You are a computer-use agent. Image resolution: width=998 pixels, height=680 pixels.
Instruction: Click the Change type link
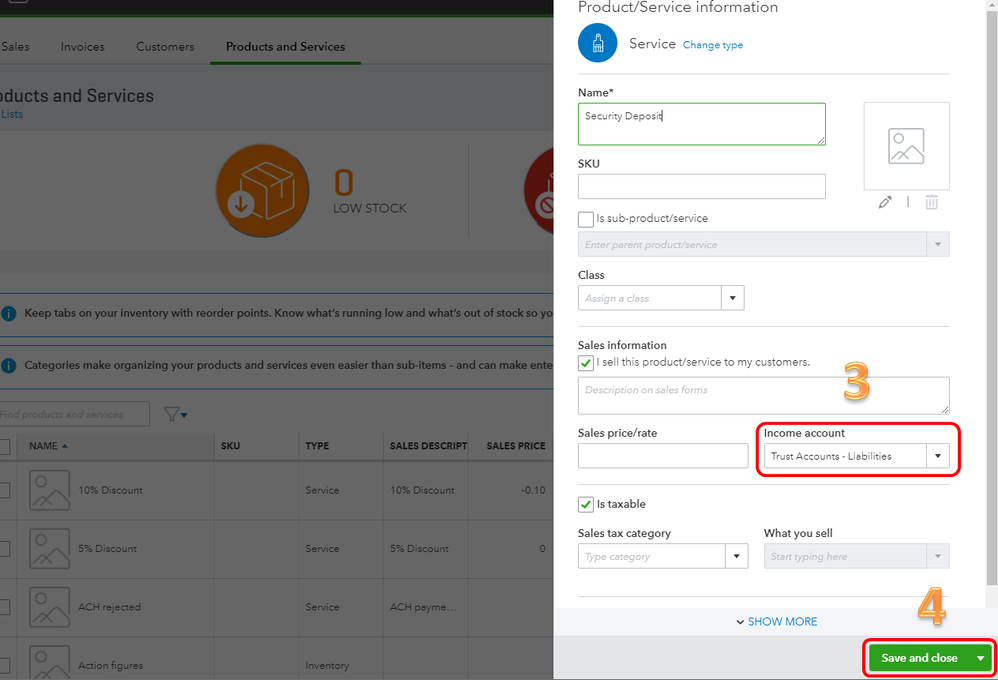712,45
